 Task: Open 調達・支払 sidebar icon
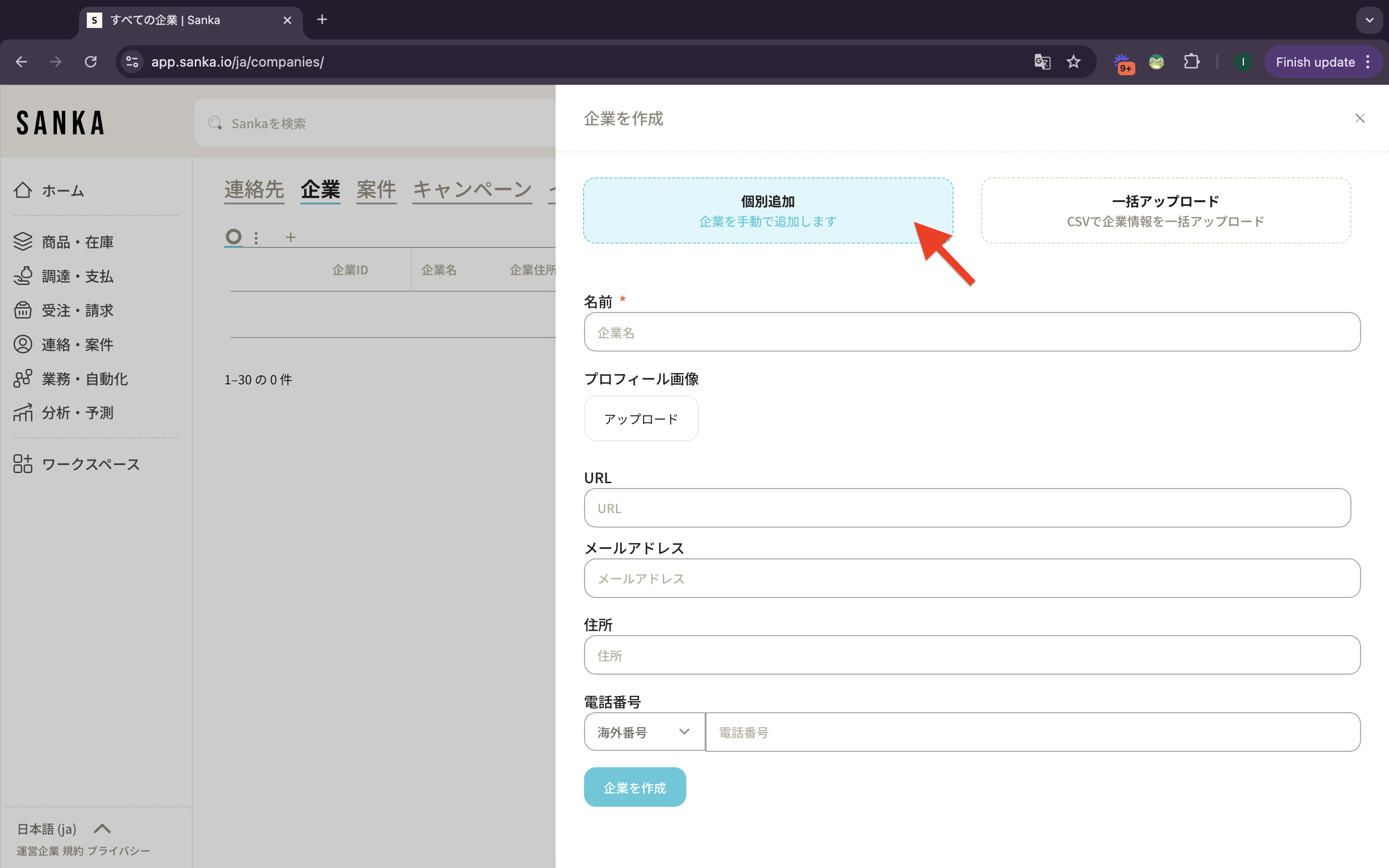(23, 276)
